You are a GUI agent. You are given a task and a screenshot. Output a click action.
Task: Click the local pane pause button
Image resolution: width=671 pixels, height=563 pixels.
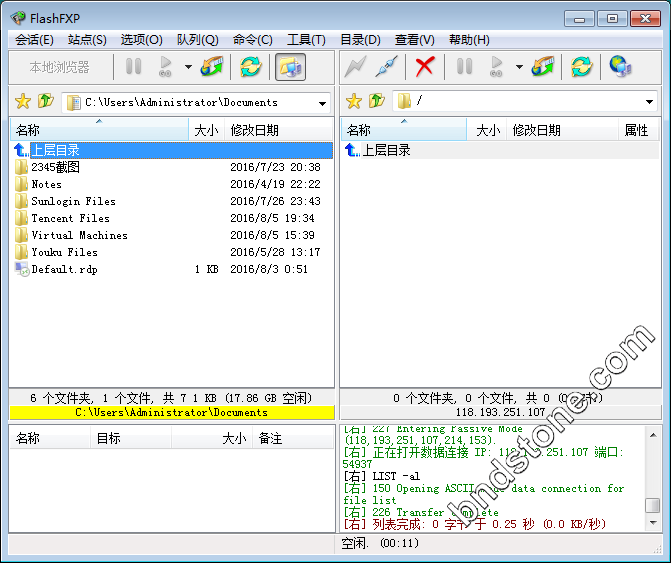[x=134, y=67]
